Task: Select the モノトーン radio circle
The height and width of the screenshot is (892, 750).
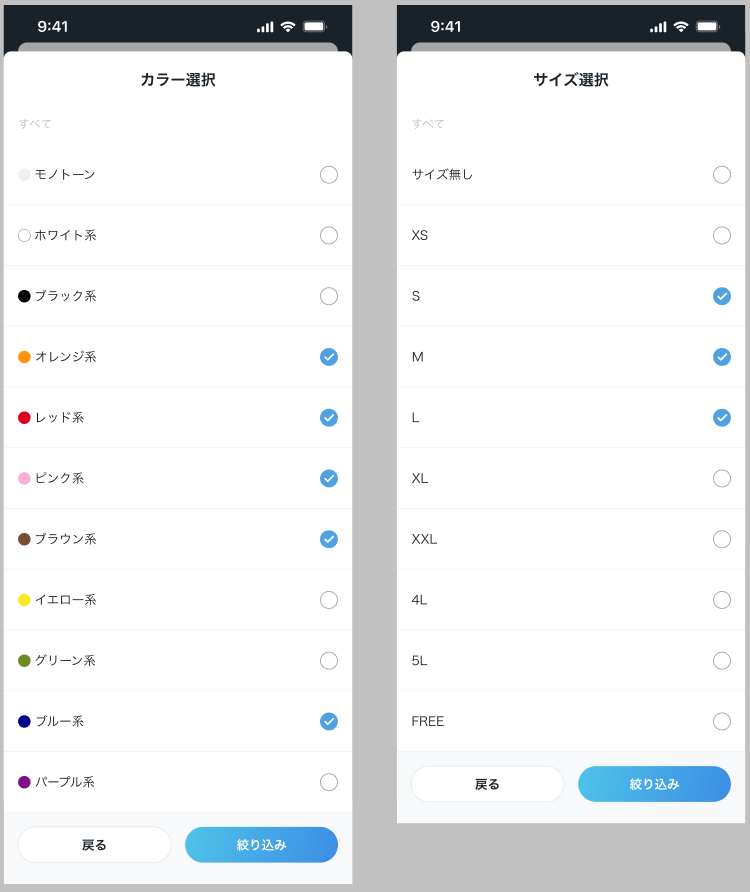Action: coord(329,175)
